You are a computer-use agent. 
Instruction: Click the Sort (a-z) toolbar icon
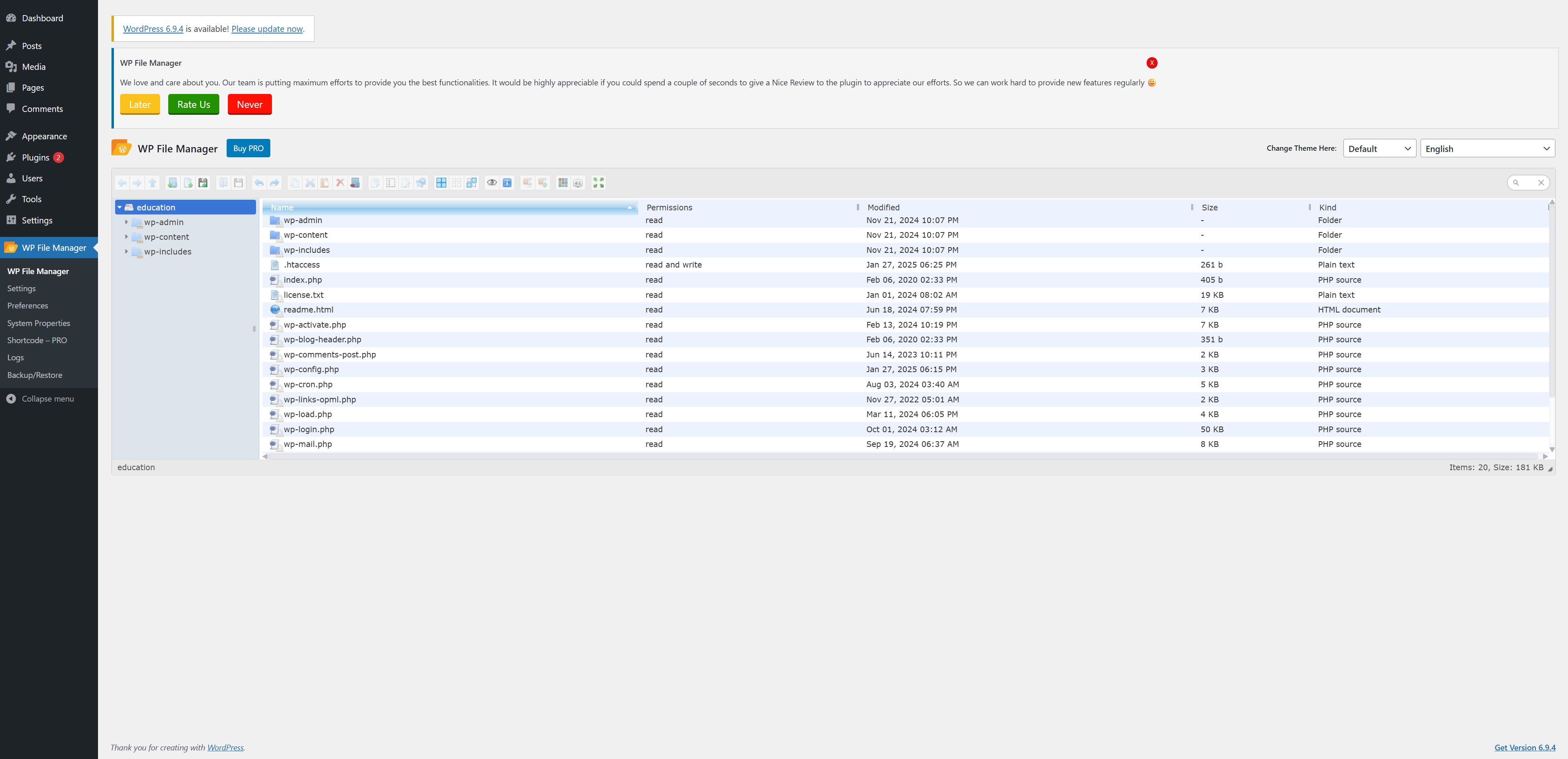(x=578, y=183)
